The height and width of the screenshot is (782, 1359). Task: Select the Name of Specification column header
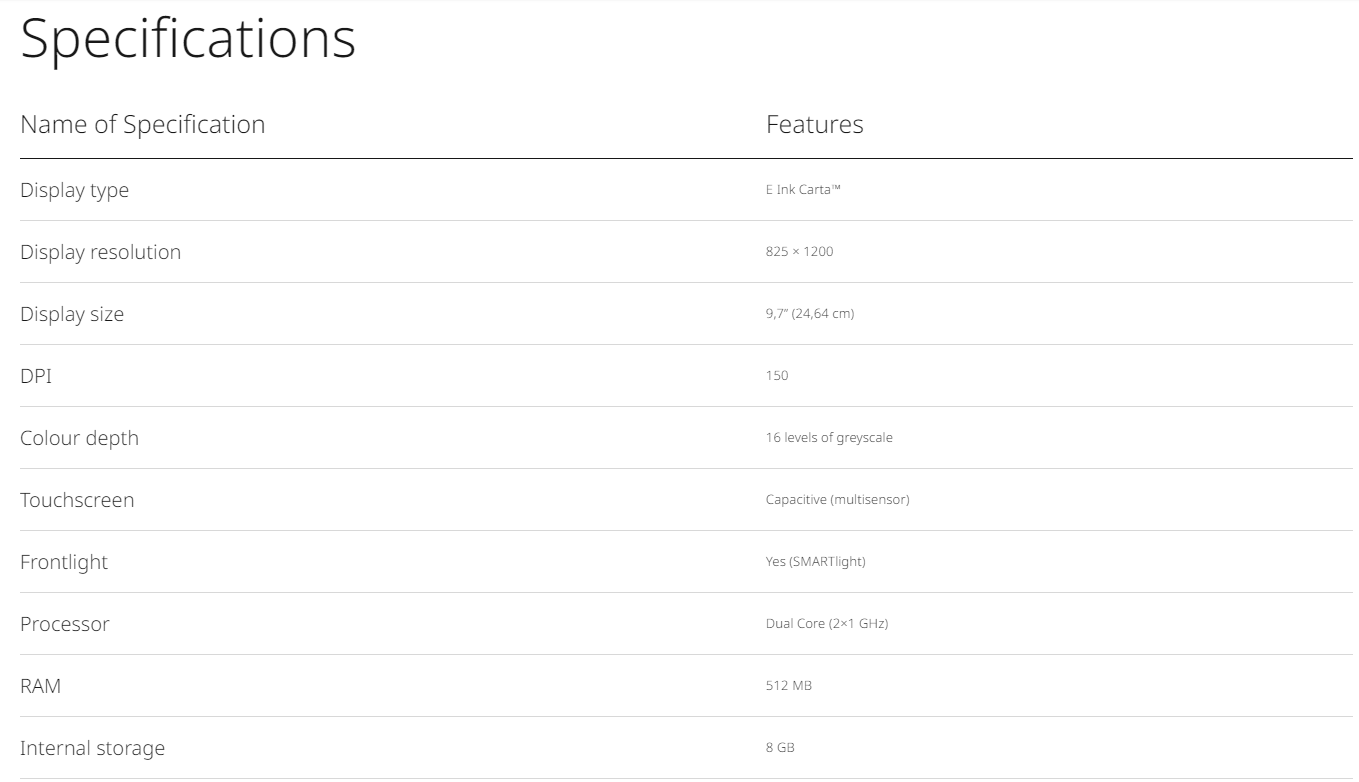pyautogui.click(x=143, y=124)
